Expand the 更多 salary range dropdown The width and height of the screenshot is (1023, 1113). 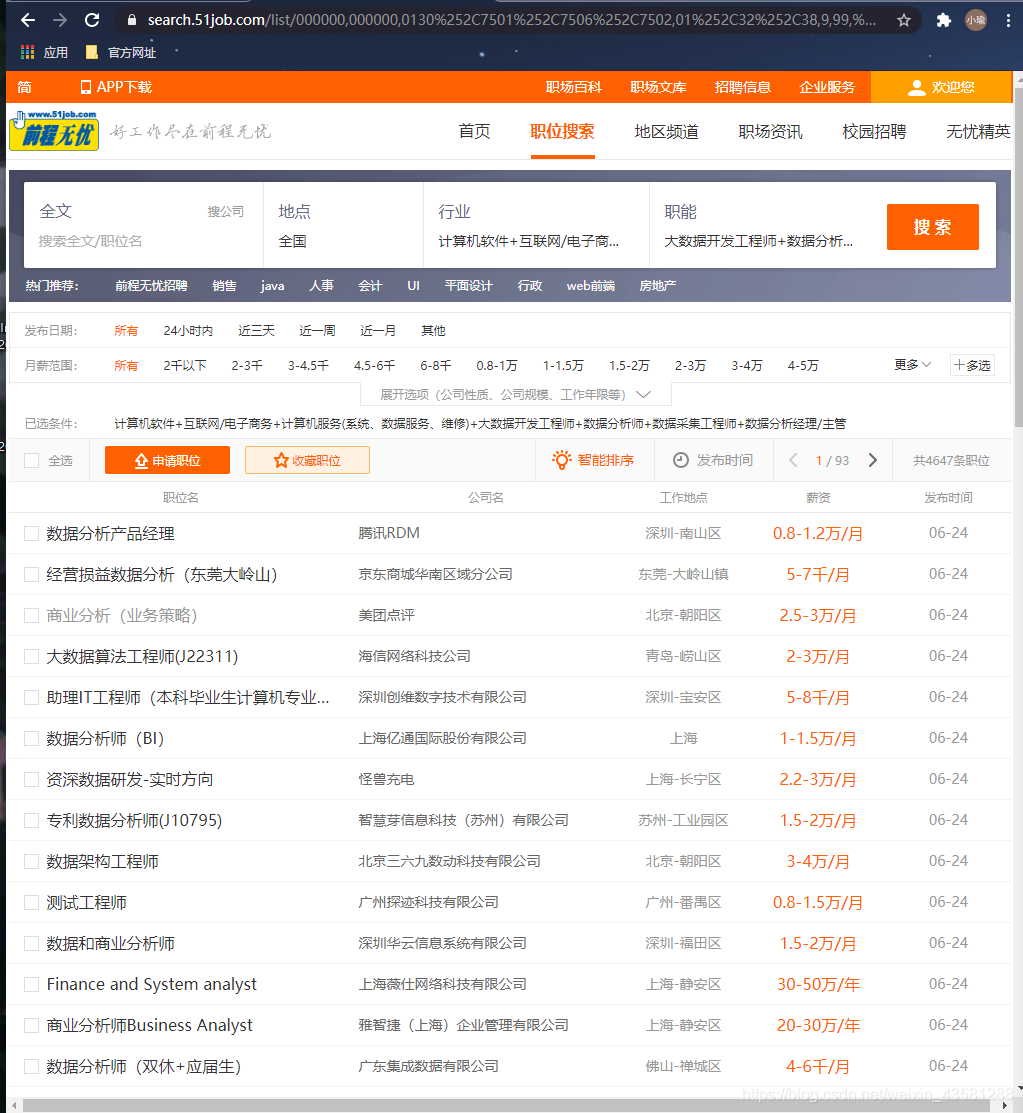(912, 364)
